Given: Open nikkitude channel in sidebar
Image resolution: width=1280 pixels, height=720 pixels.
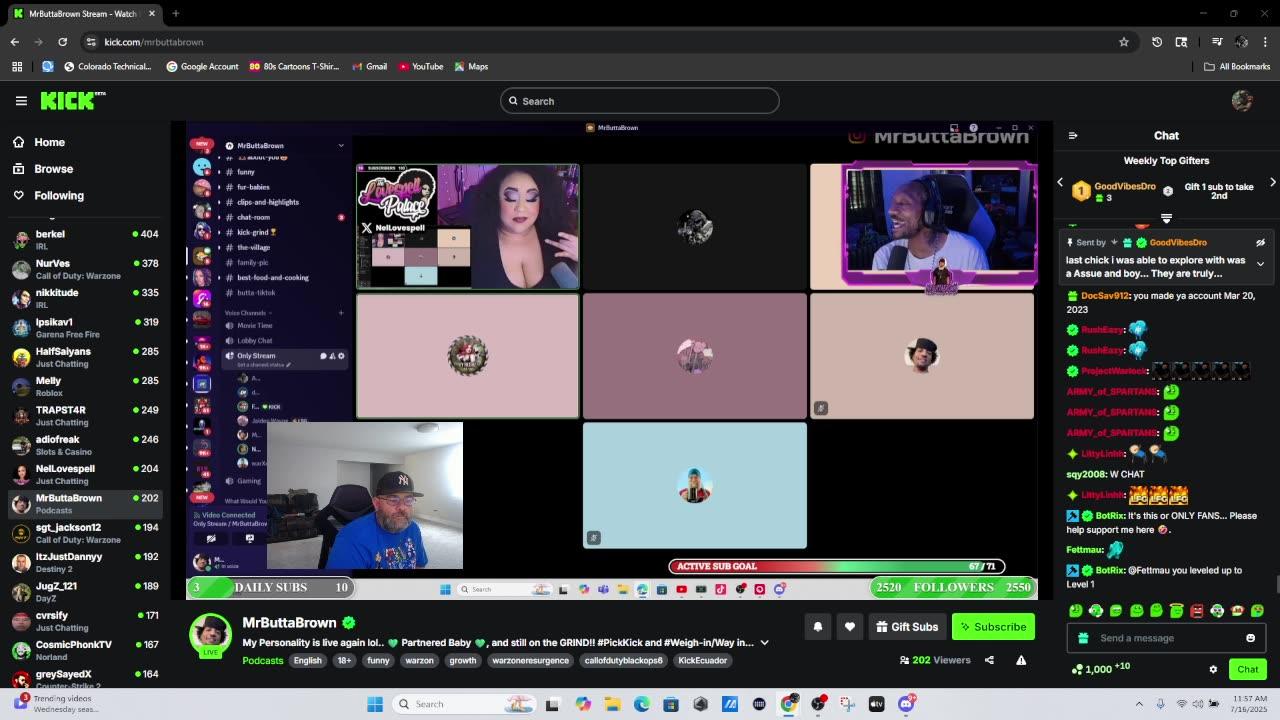Looking at the screenshot, I should tap(85, 298).
